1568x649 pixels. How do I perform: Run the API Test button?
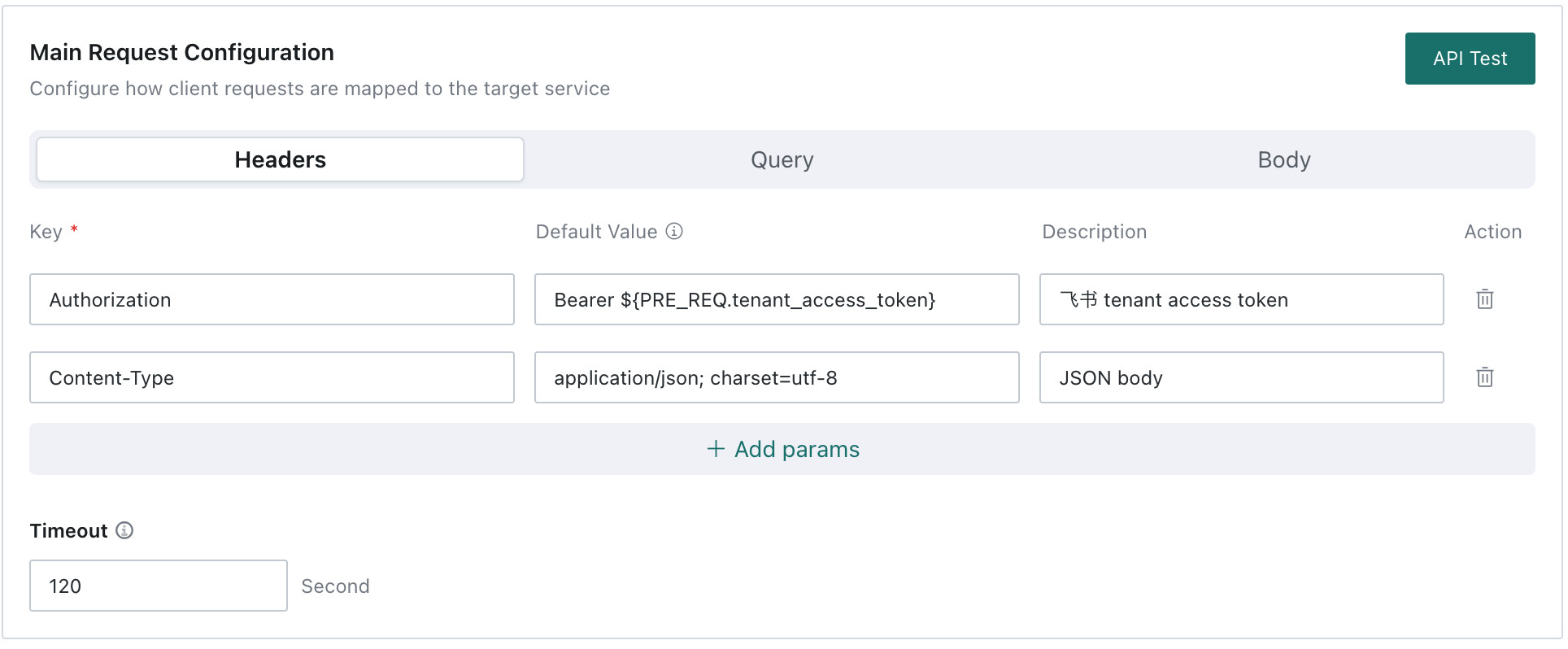(1470, 59)
